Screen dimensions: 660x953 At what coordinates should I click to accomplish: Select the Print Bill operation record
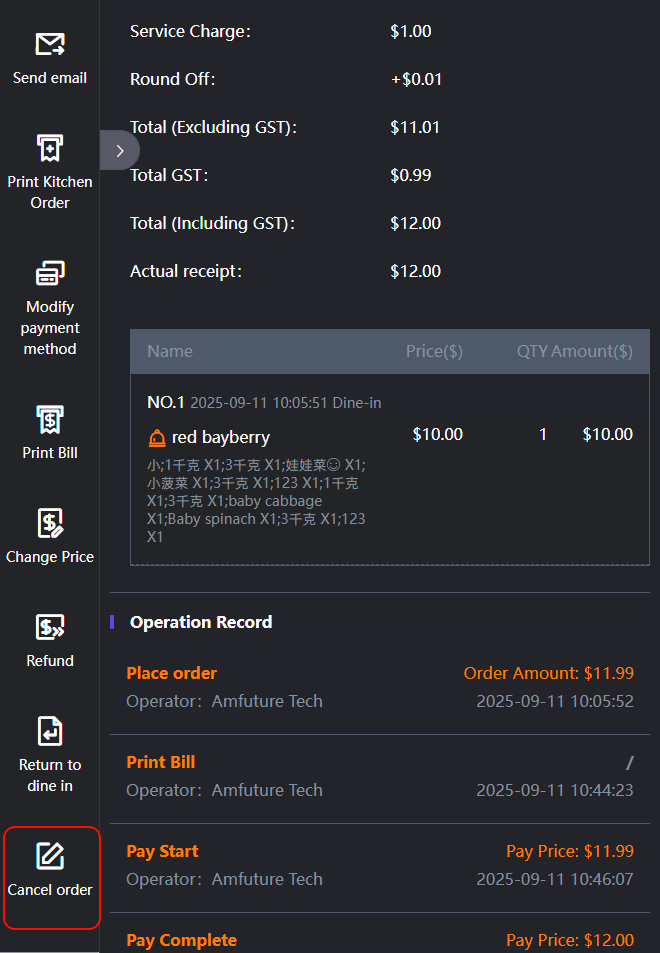click(x=161, y=762)
